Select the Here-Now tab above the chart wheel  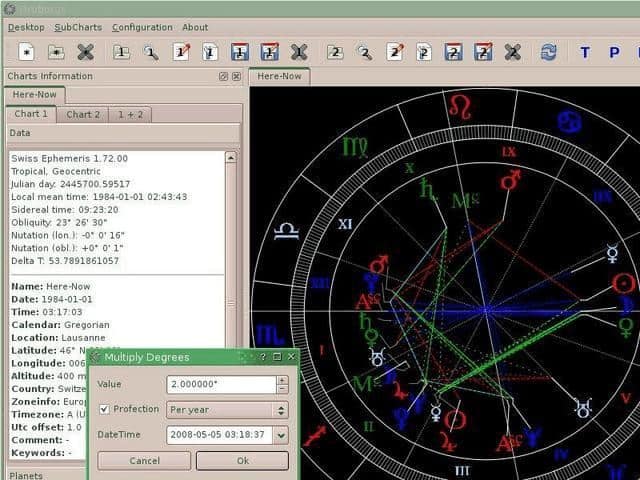click(x=279, y=76)
